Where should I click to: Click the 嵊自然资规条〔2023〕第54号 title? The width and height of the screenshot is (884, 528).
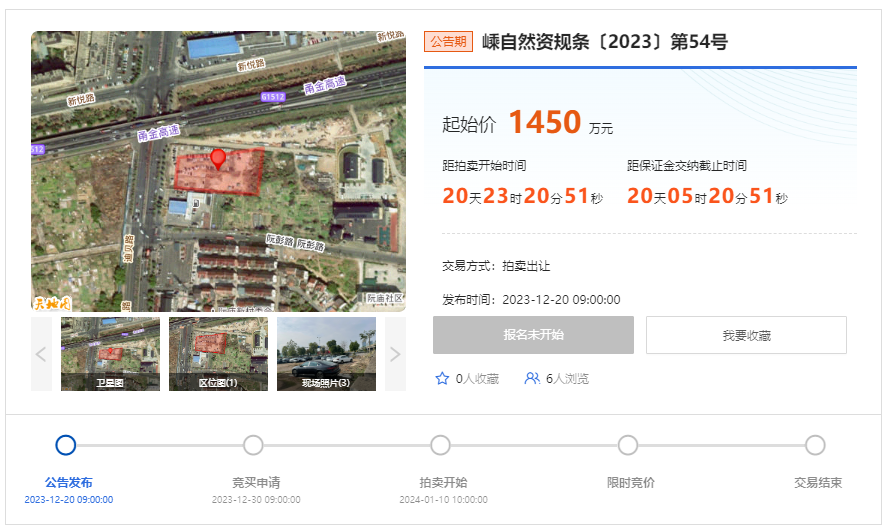tap(604, 42)
